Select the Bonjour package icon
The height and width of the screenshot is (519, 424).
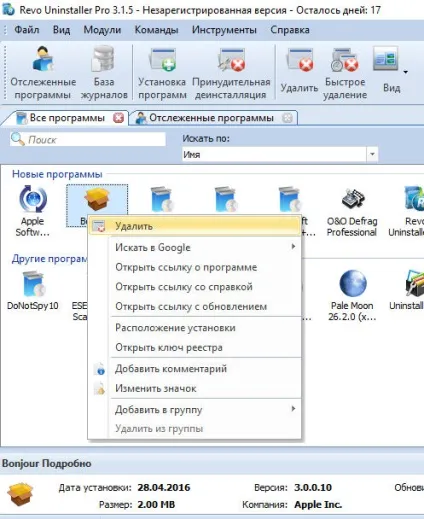tap(97, 199)
